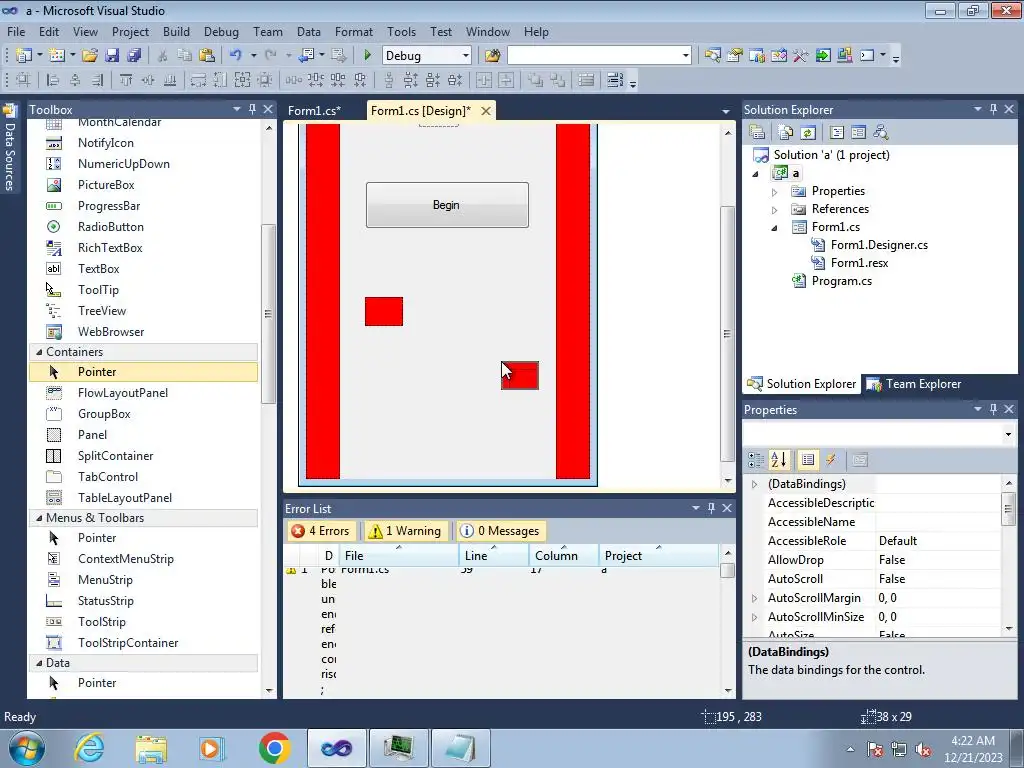Image resolution: width=1024 pixels, height=768 pixels.
Task: Expand the AutoScrollMargin property
Action: tap(754, 598)
